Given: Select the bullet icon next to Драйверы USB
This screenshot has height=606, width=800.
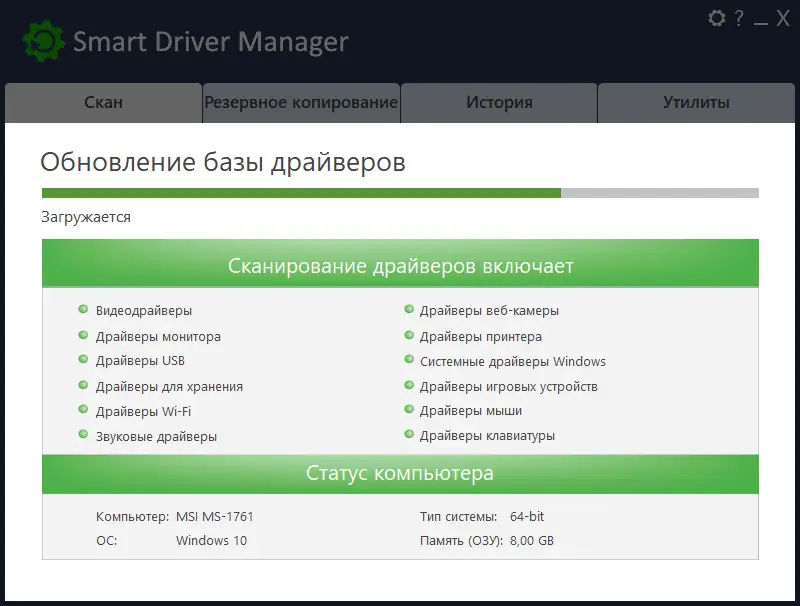Looking at the screenshot, I should [85, 361].
